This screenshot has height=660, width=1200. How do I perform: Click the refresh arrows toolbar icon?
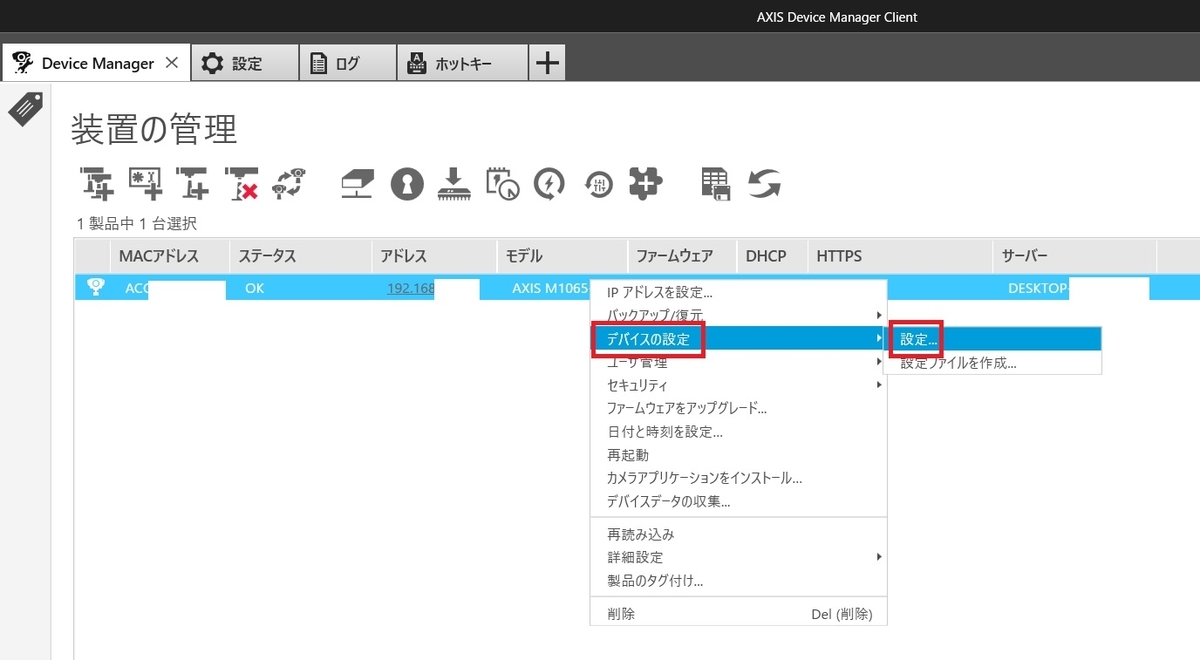click(x=763, y=183)
